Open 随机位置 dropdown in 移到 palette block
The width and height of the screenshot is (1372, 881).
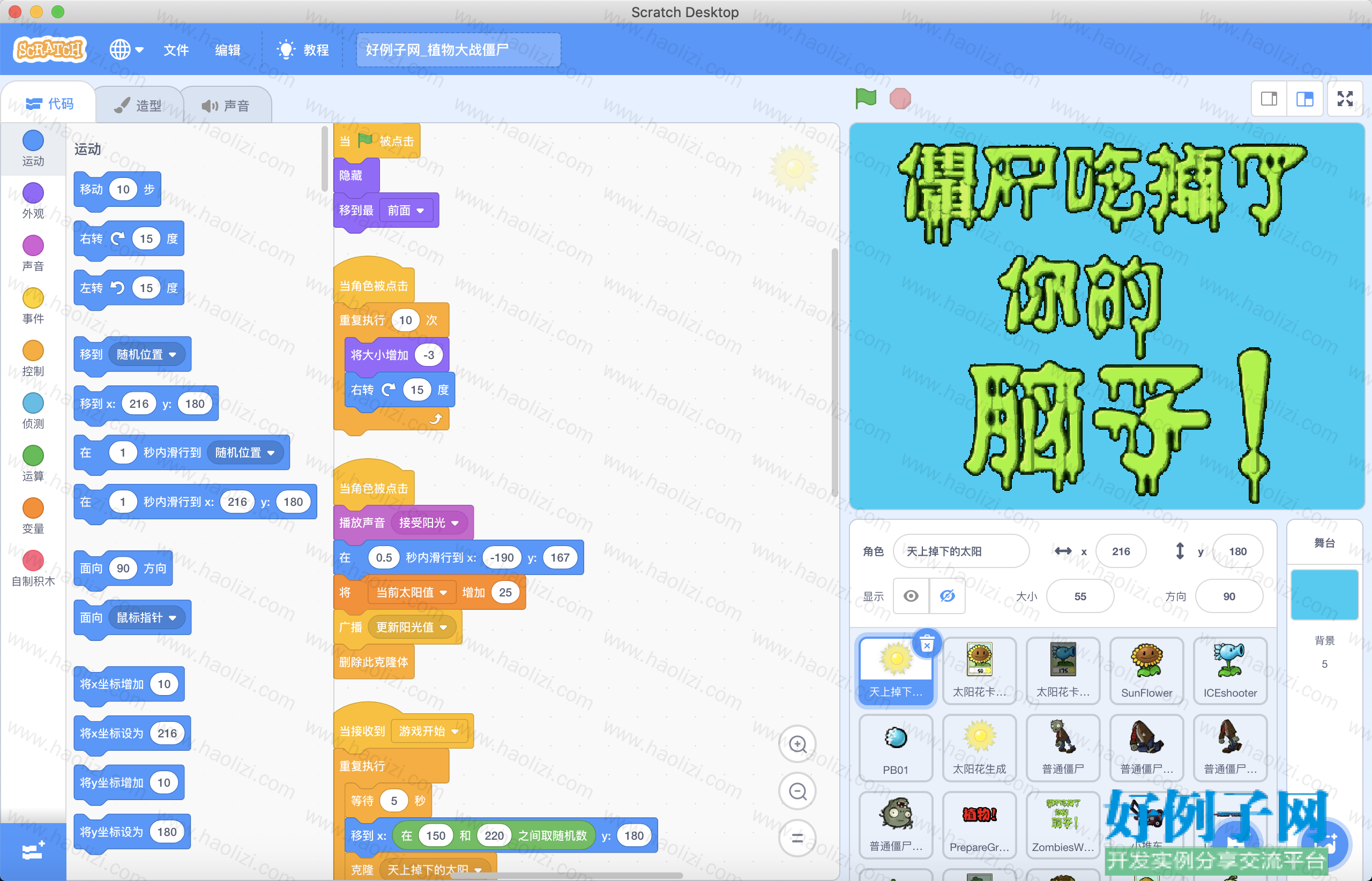[x=146, y=355]
